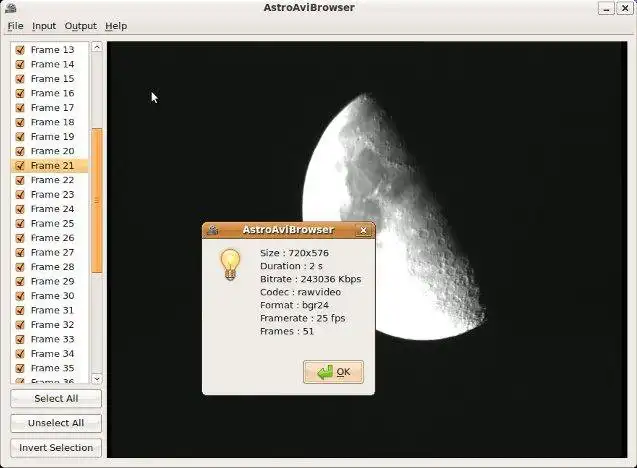The height and width of the screenshot is (468, 637).
Task: Uncheck the Frame 13 checkbox
Action: [20, 49]
